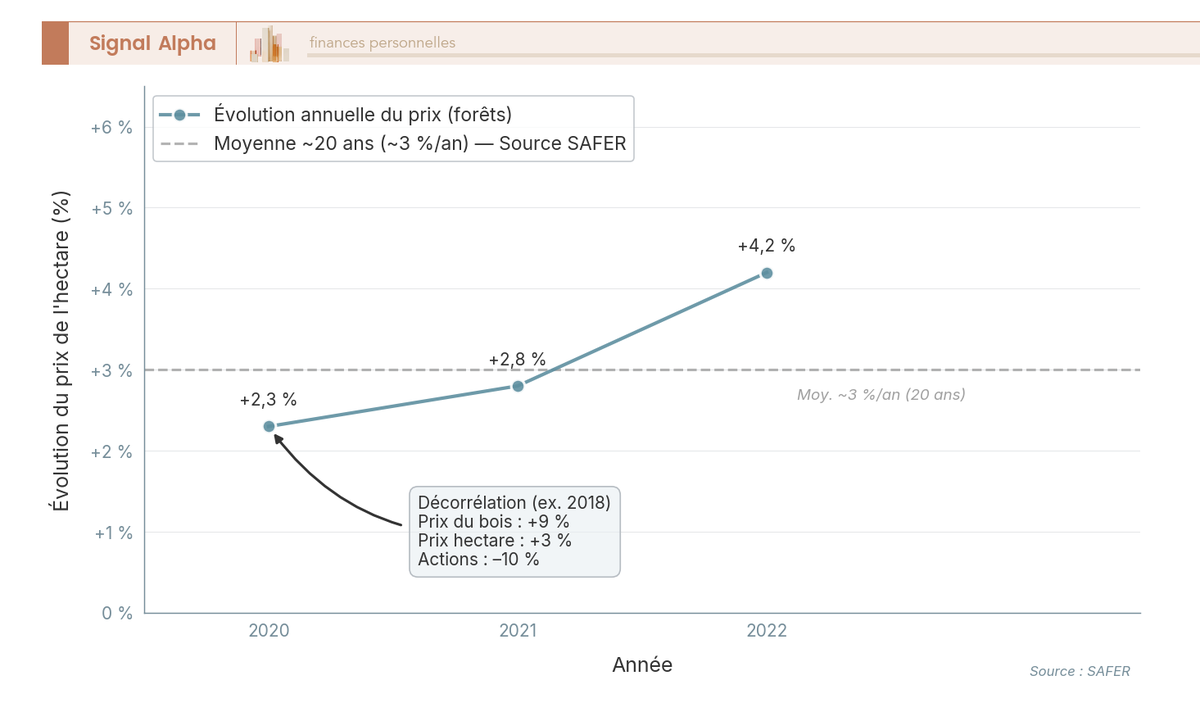
Task: Click the +2,3 % data label
Action: pos(268,400)
